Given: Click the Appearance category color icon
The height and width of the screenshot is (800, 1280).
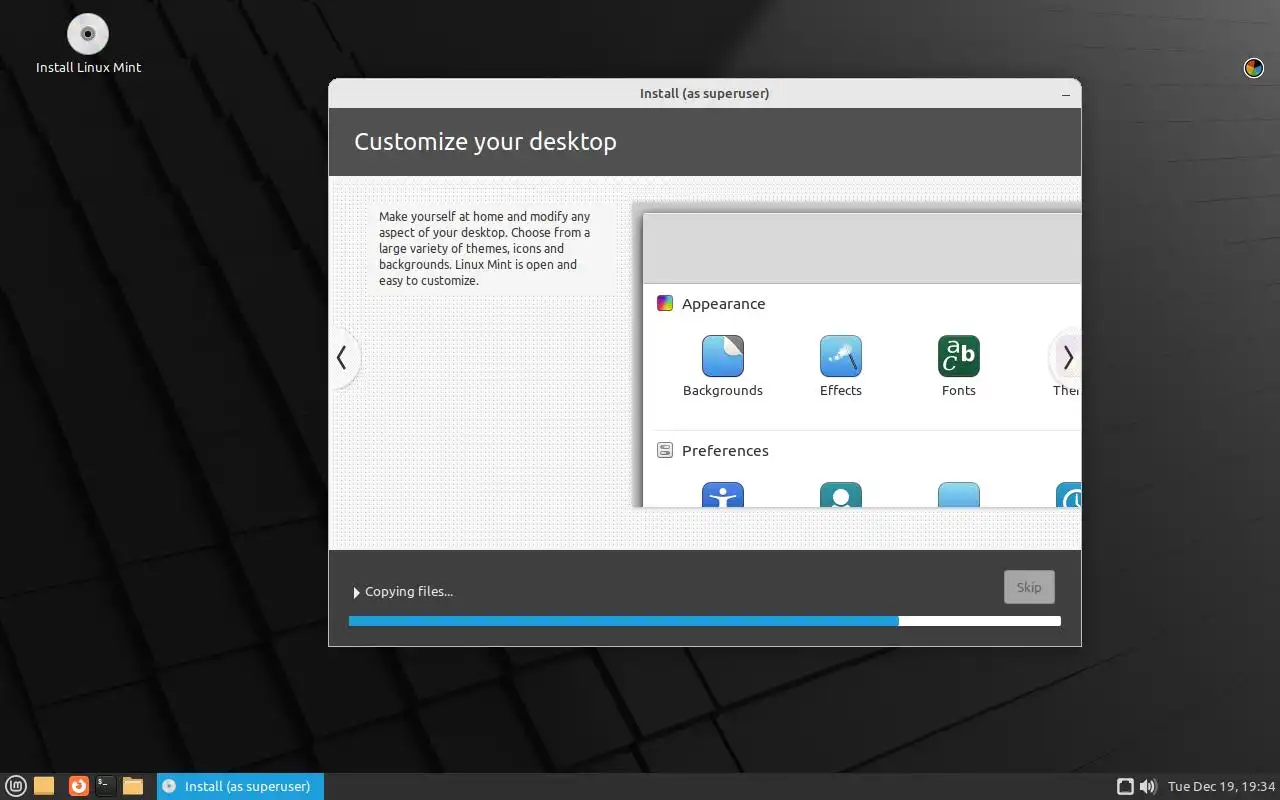Looking at the screenshot, I should (665, 303).
